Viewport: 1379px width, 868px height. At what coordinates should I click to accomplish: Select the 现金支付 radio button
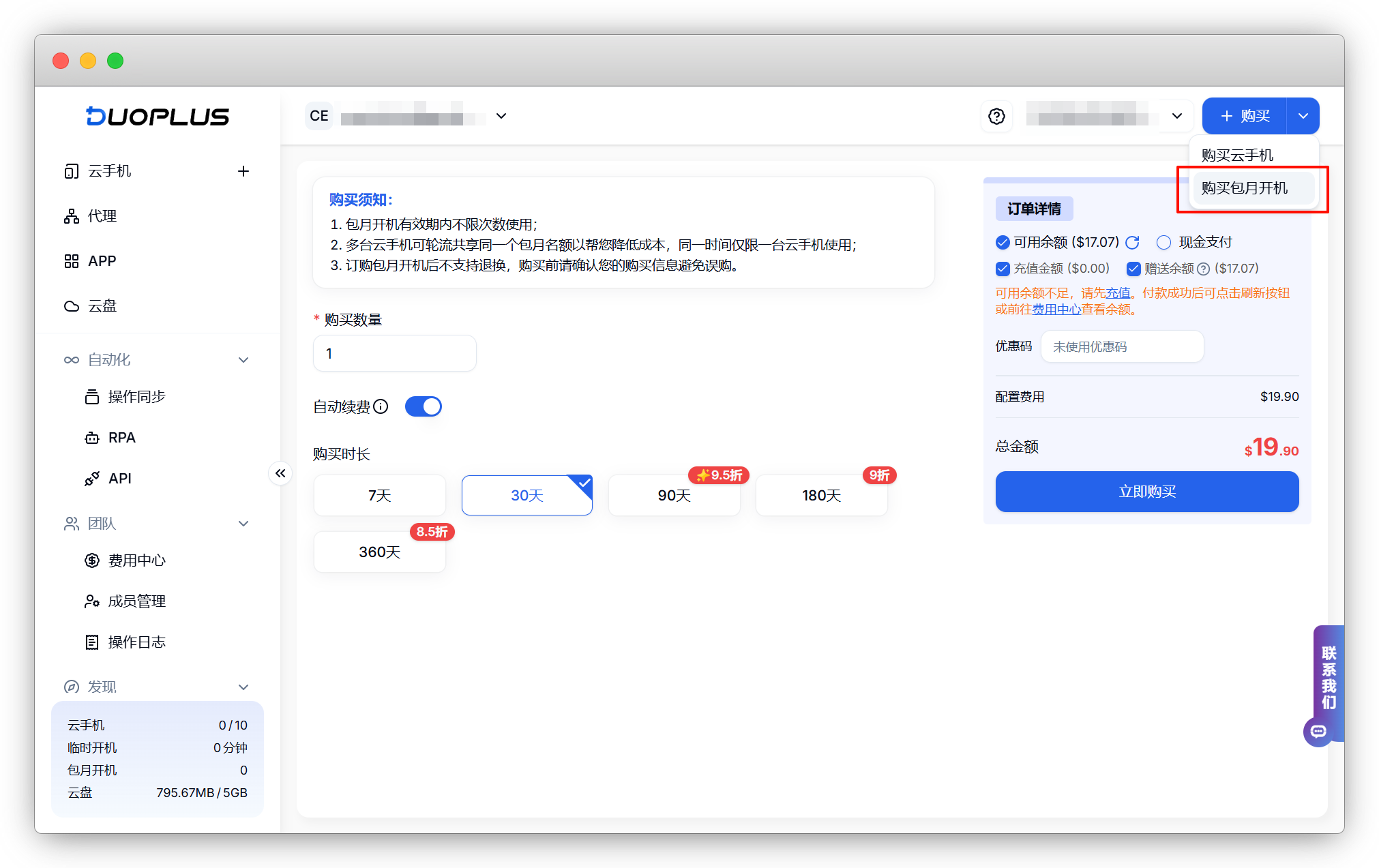pos(1163,243)
